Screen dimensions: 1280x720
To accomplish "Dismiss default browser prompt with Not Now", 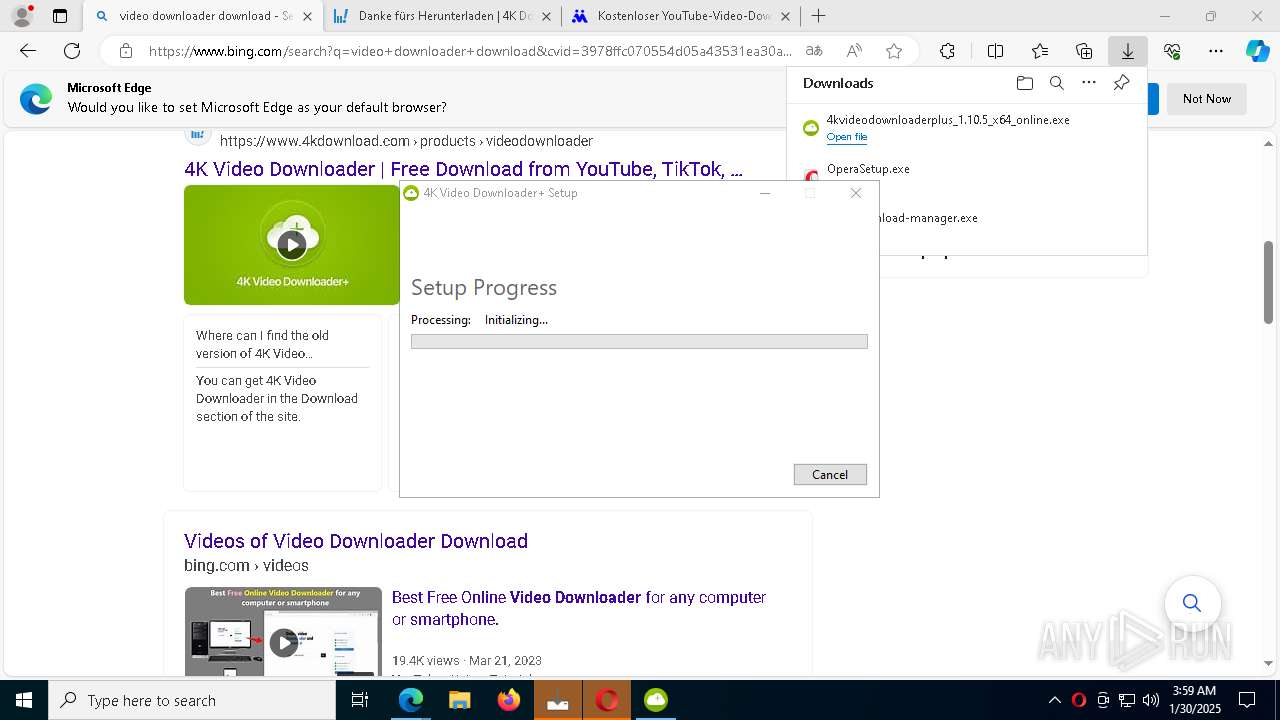I will coord(1207,99).
